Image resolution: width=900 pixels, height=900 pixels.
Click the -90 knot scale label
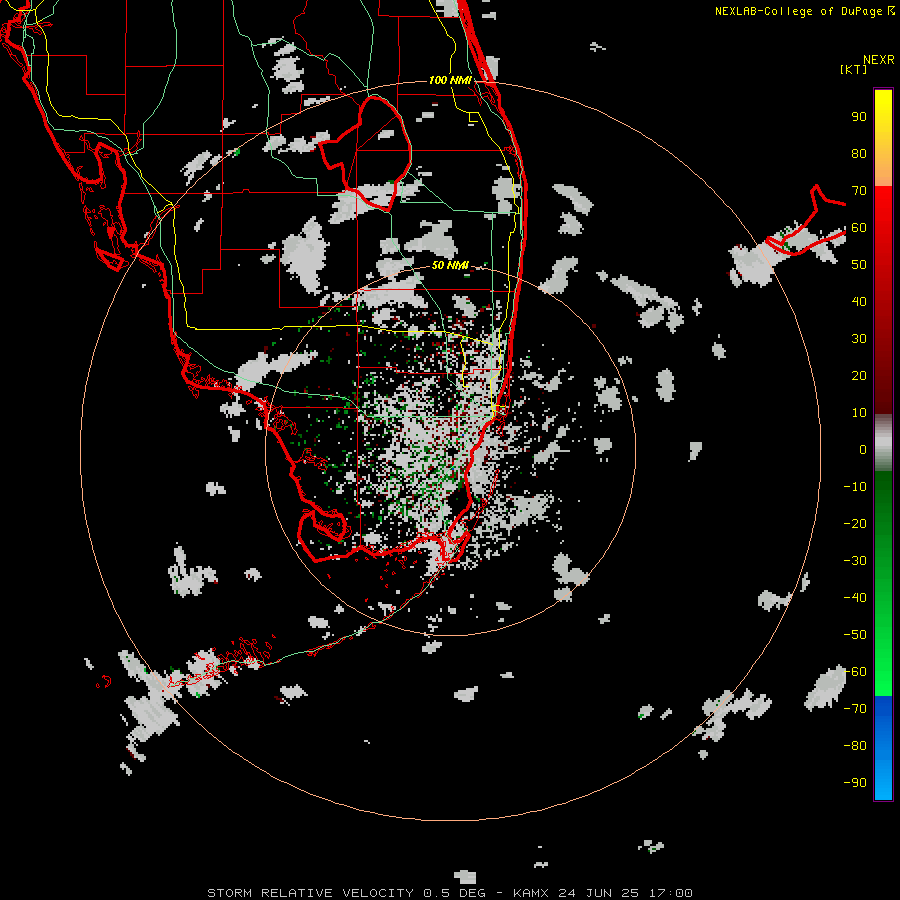(x=855, y=783)
